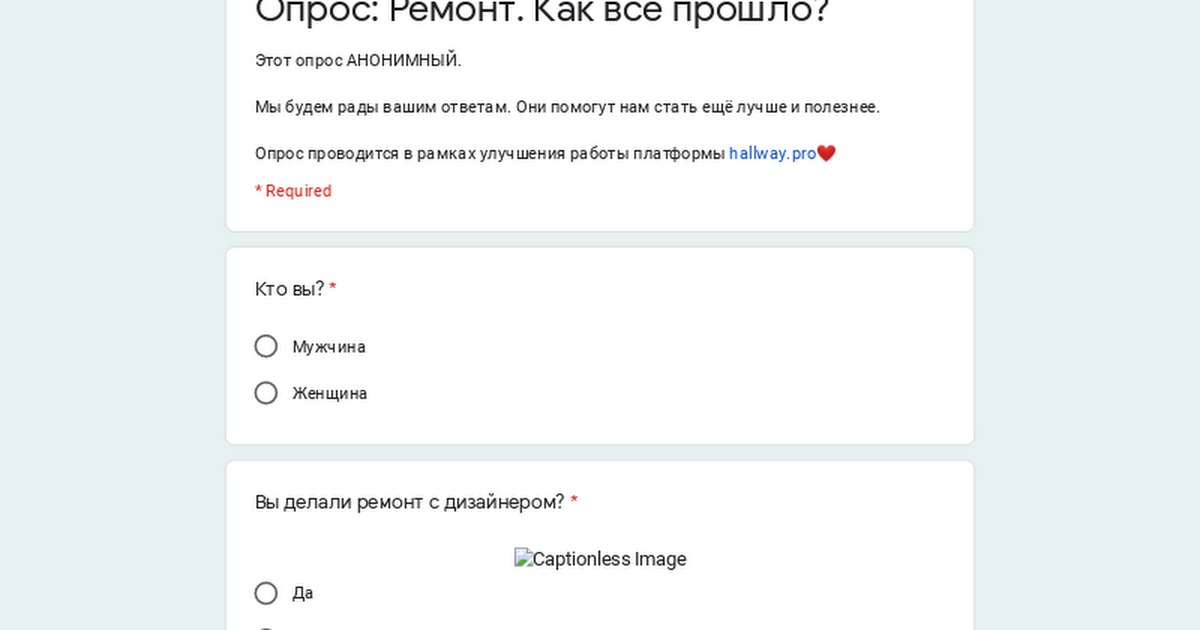Click the Опрос проводится description text
Viewport: 1200px width, 630px height.
click(x=490, y=153)
